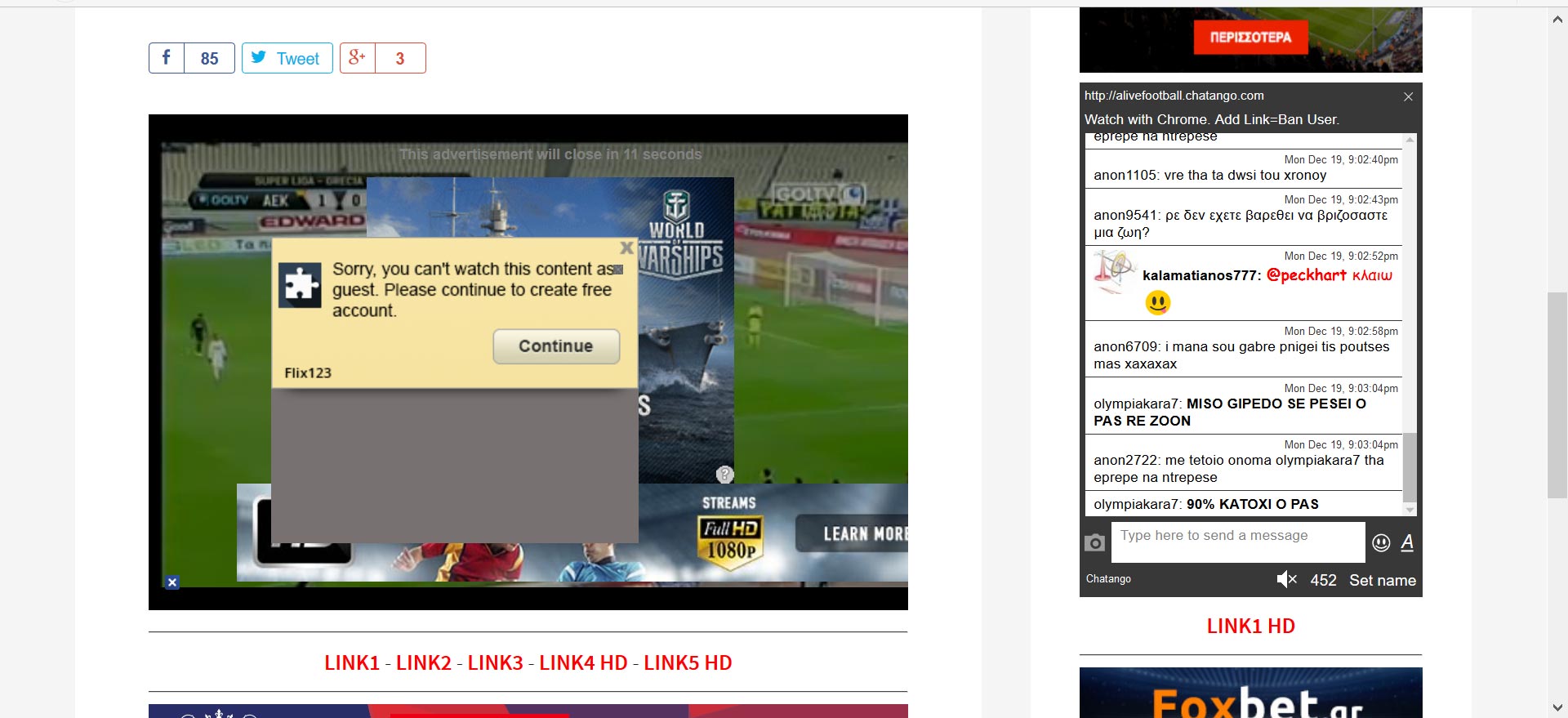Screen dimensions: 1568x718
Task: Click the chat scrollbar thumb
Action: click(x=1410, y=467)
